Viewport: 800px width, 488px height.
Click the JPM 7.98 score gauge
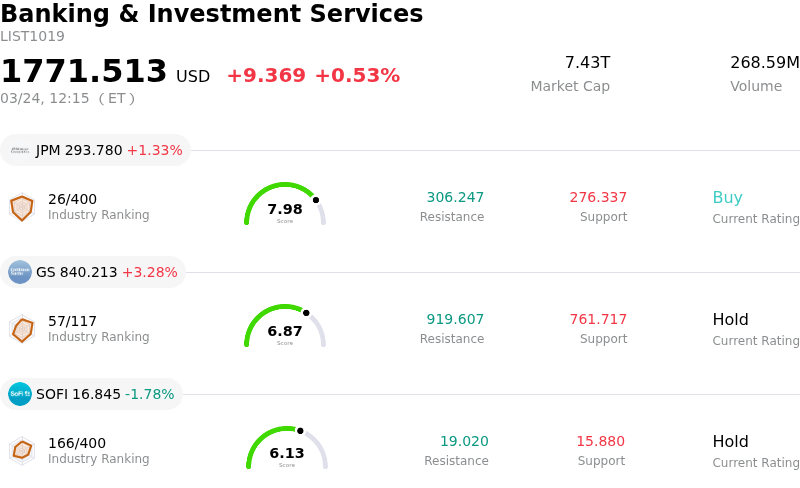click(x=285, y=205)
